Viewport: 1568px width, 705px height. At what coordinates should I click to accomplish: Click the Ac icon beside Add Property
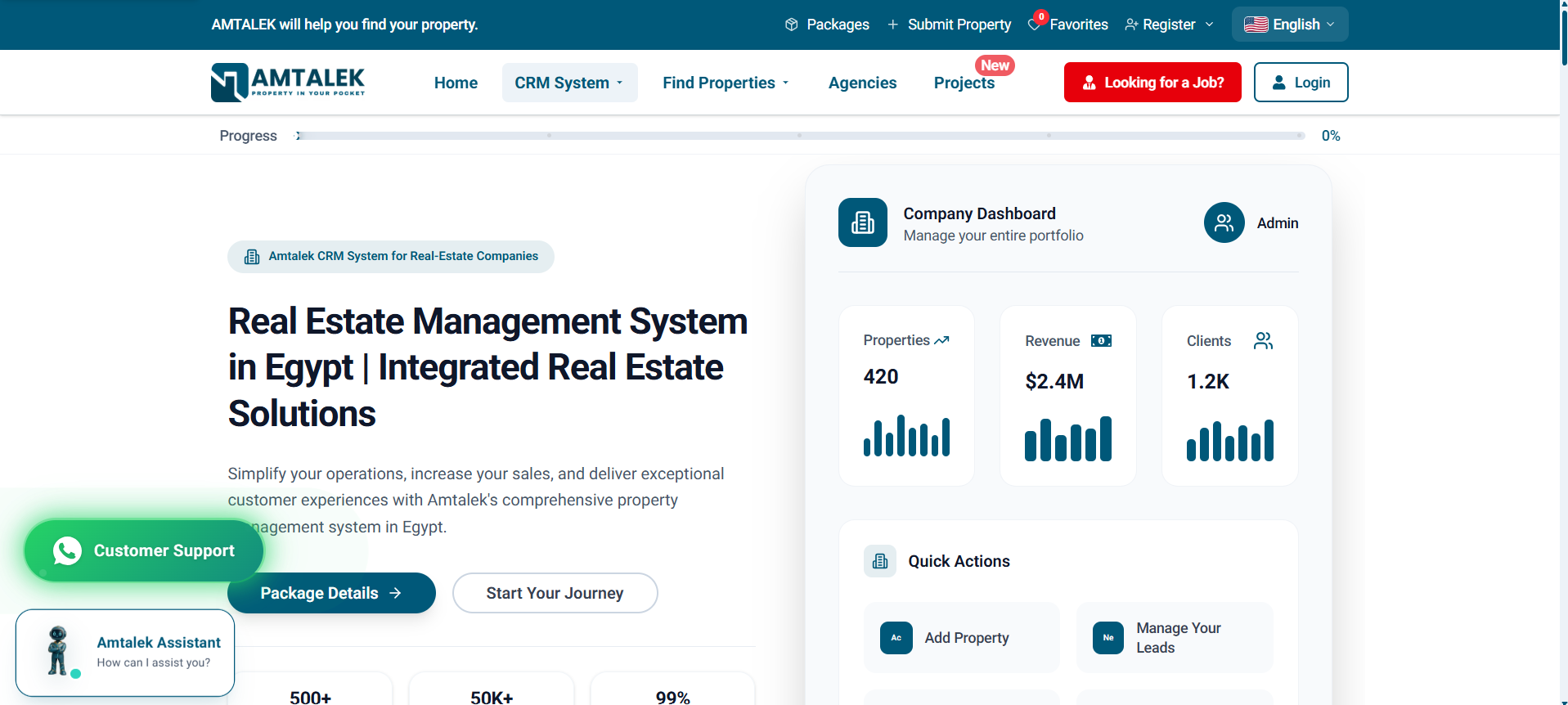pyautogui.click(x=896, y=638)
